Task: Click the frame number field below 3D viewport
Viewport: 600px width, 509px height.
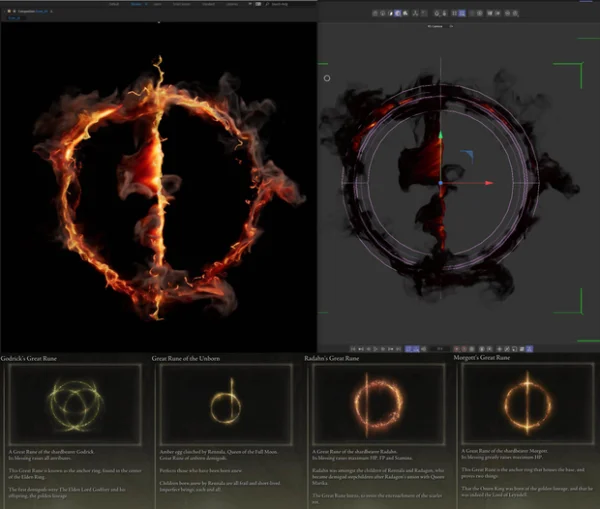Action: tap(440, 348)
